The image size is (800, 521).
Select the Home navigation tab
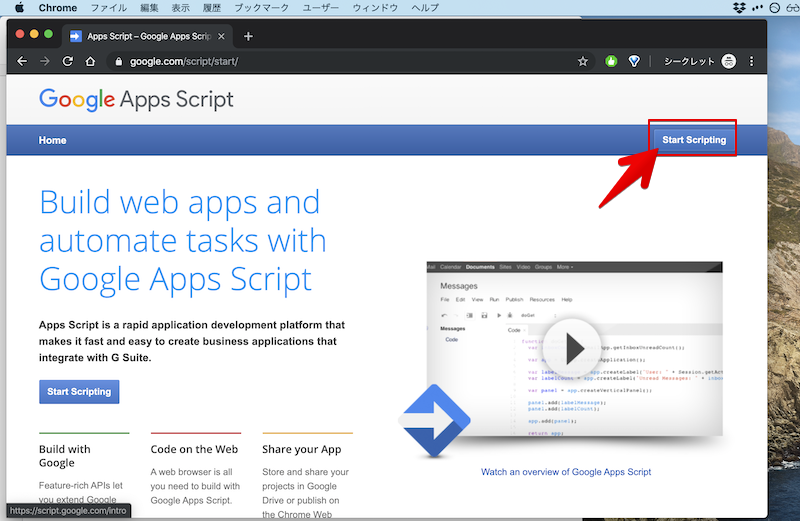pyautogui.click(x=53, y=140)
